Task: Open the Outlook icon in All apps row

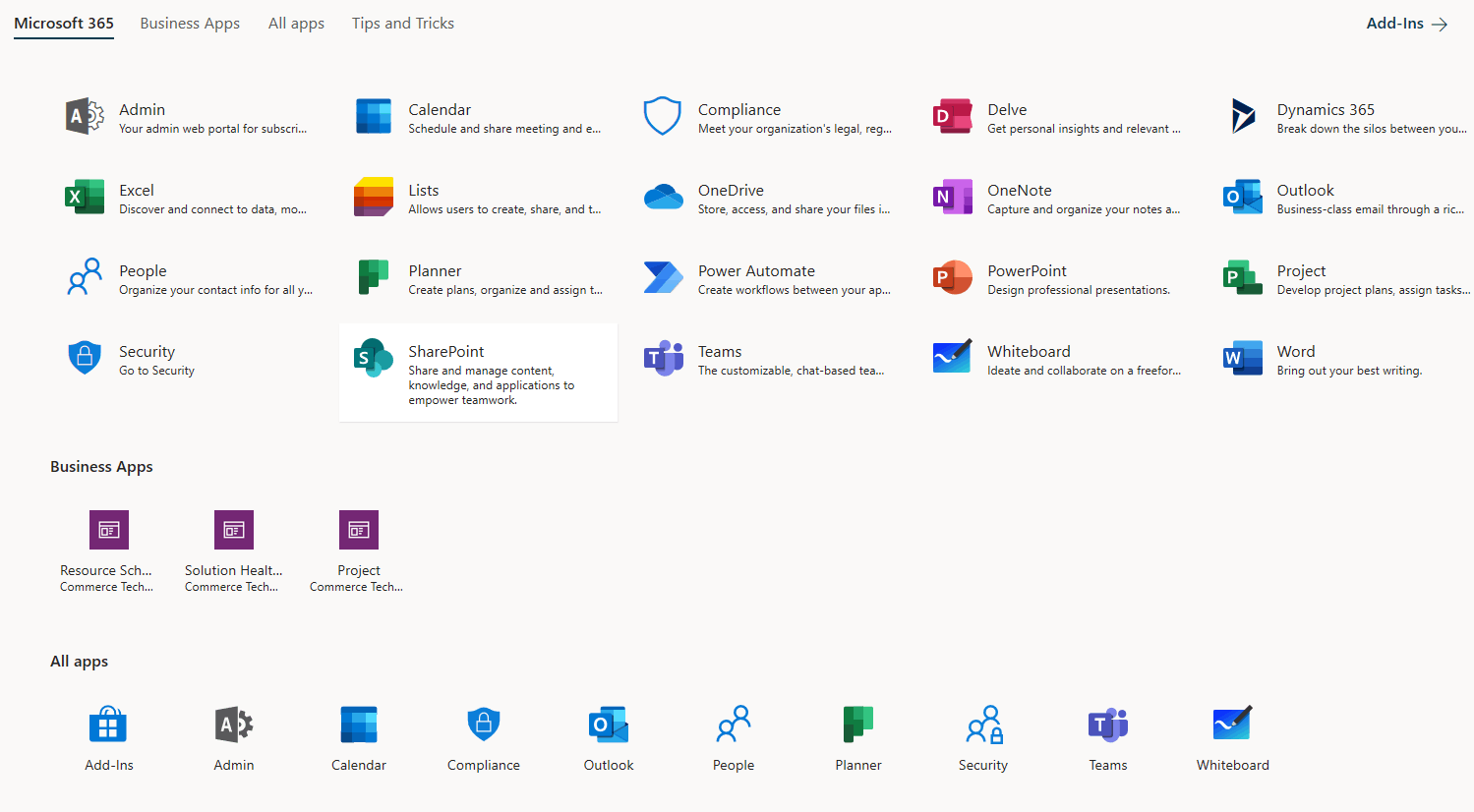Action: (609, 725)
